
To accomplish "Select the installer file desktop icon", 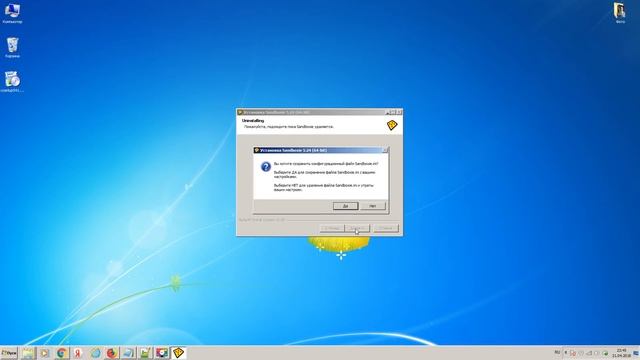I will [12, 82].
